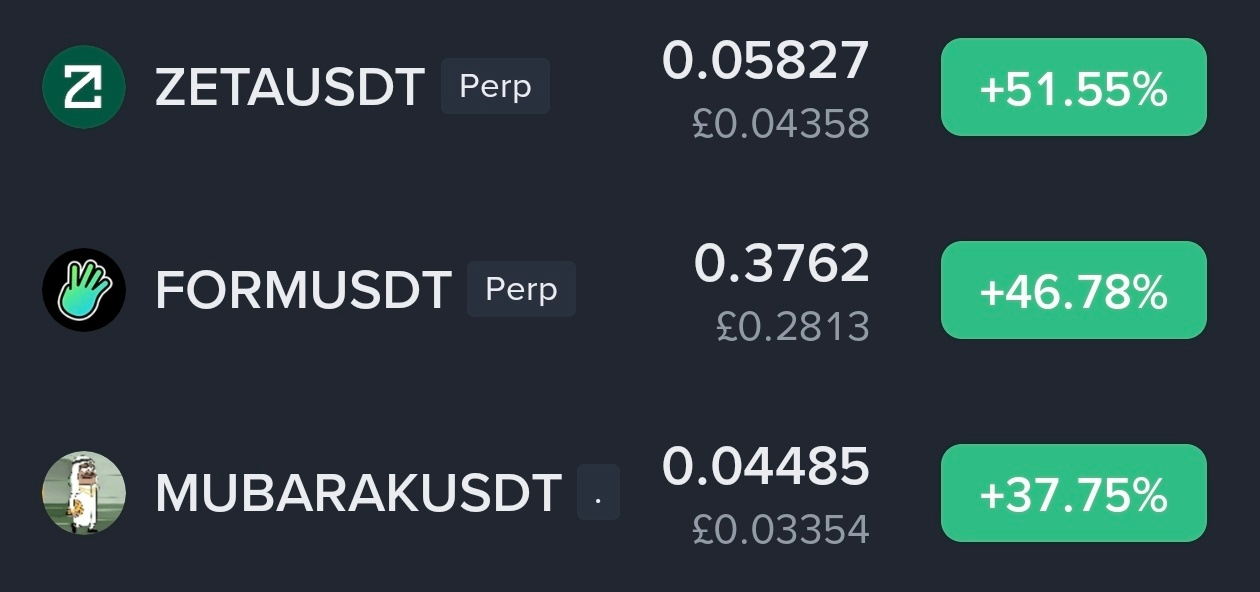Screen dimensions: 1260x592
Task: Tap the MUBARAK character avatar icon
Action: click(84, 493)
